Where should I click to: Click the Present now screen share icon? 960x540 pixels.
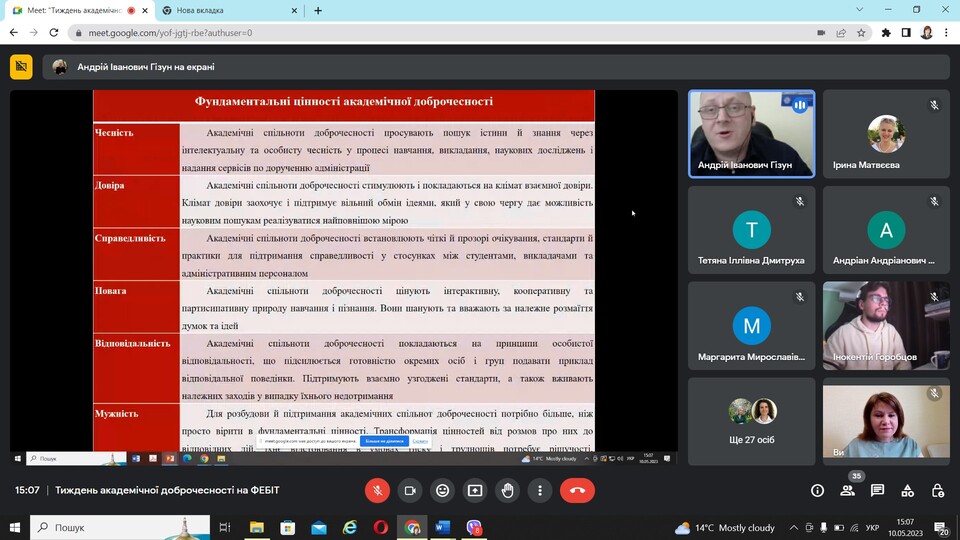point(475,490)
